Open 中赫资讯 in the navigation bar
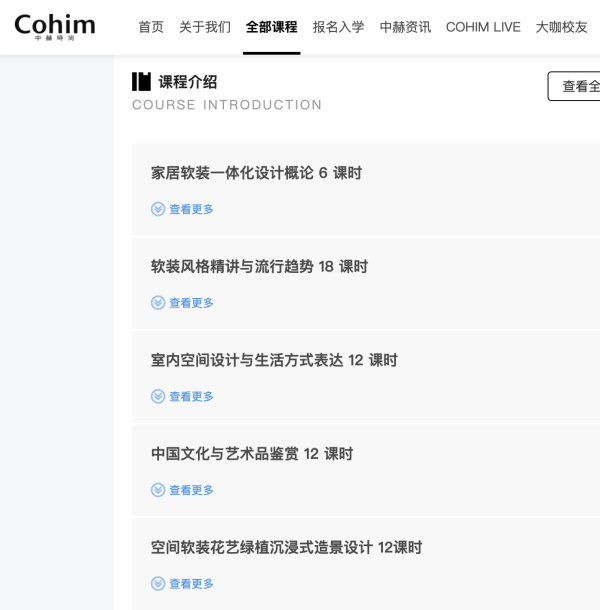 tap(405, 27)
